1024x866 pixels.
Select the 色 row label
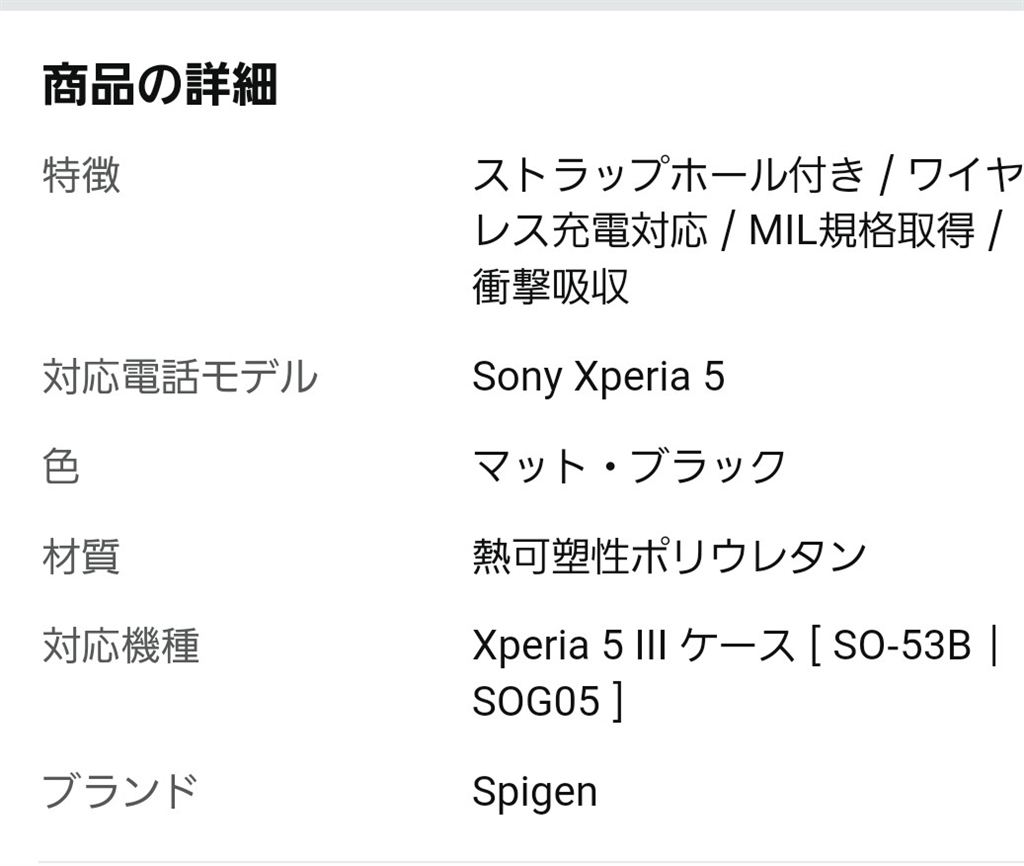point(61,467)
